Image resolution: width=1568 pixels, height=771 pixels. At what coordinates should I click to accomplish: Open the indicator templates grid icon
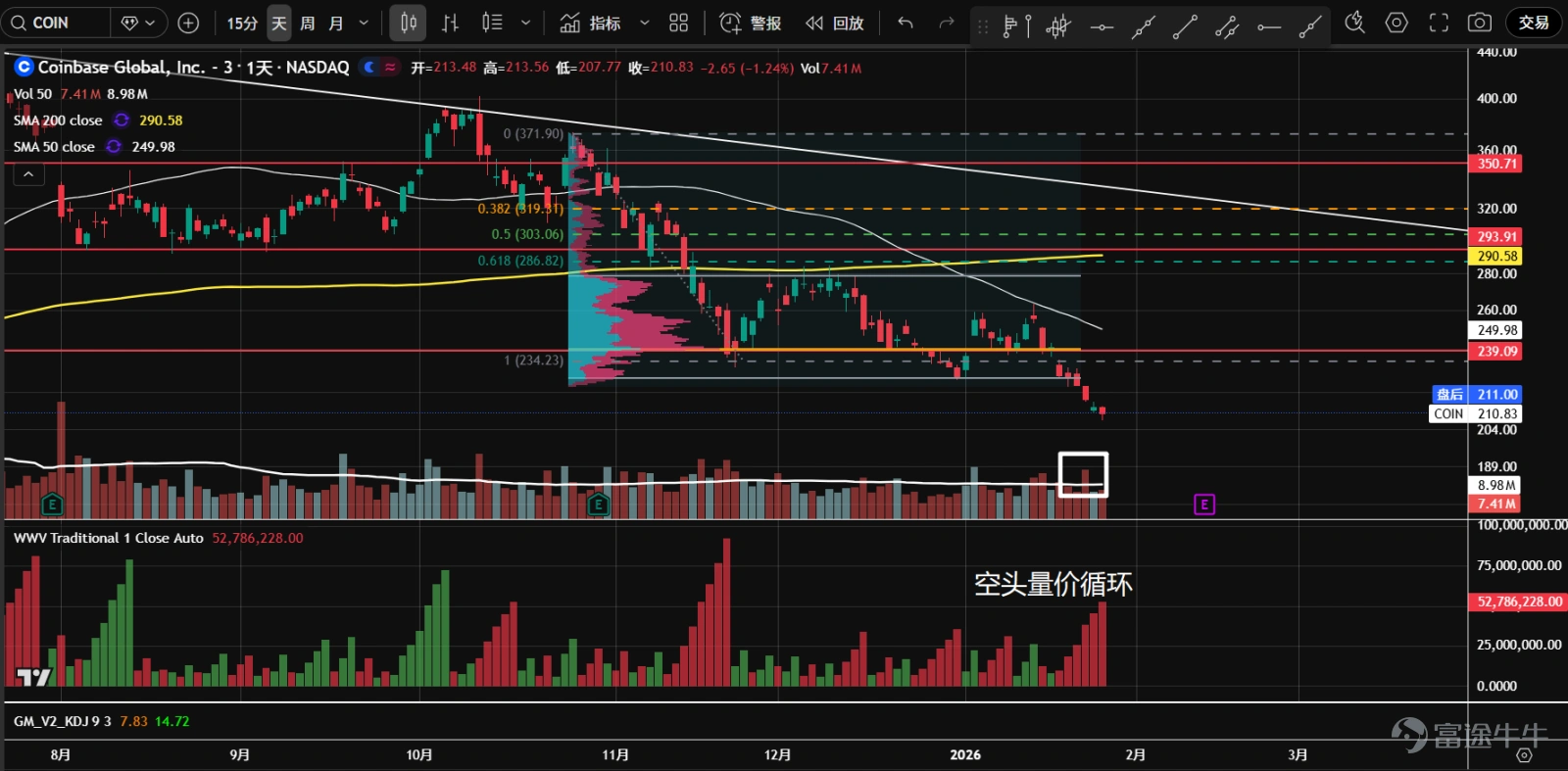(679, 23)
